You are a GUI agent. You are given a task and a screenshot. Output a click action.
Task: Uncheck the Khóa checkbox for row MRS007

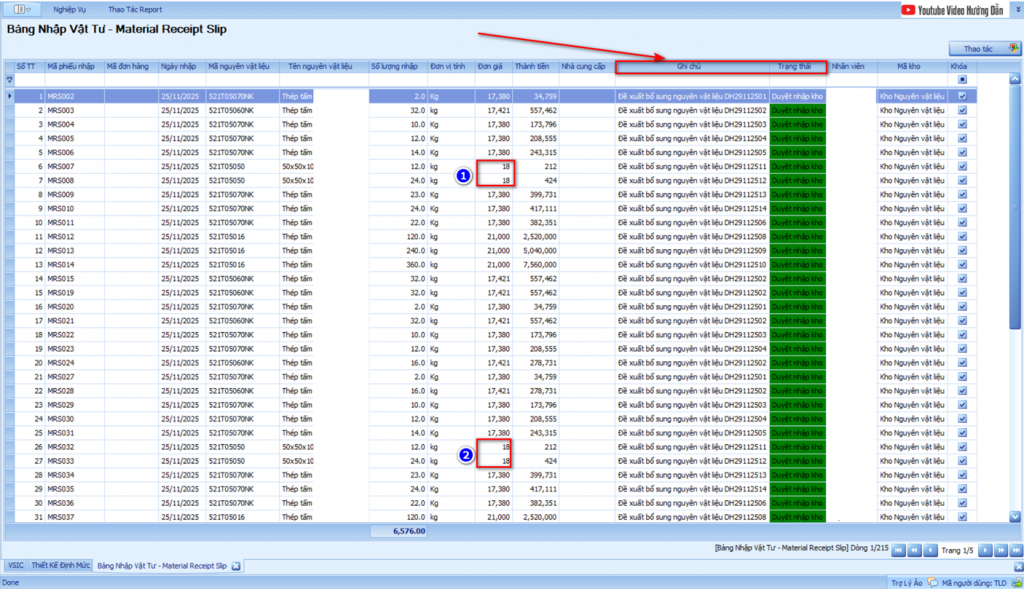pyautogui.click(x=962, y=166)
